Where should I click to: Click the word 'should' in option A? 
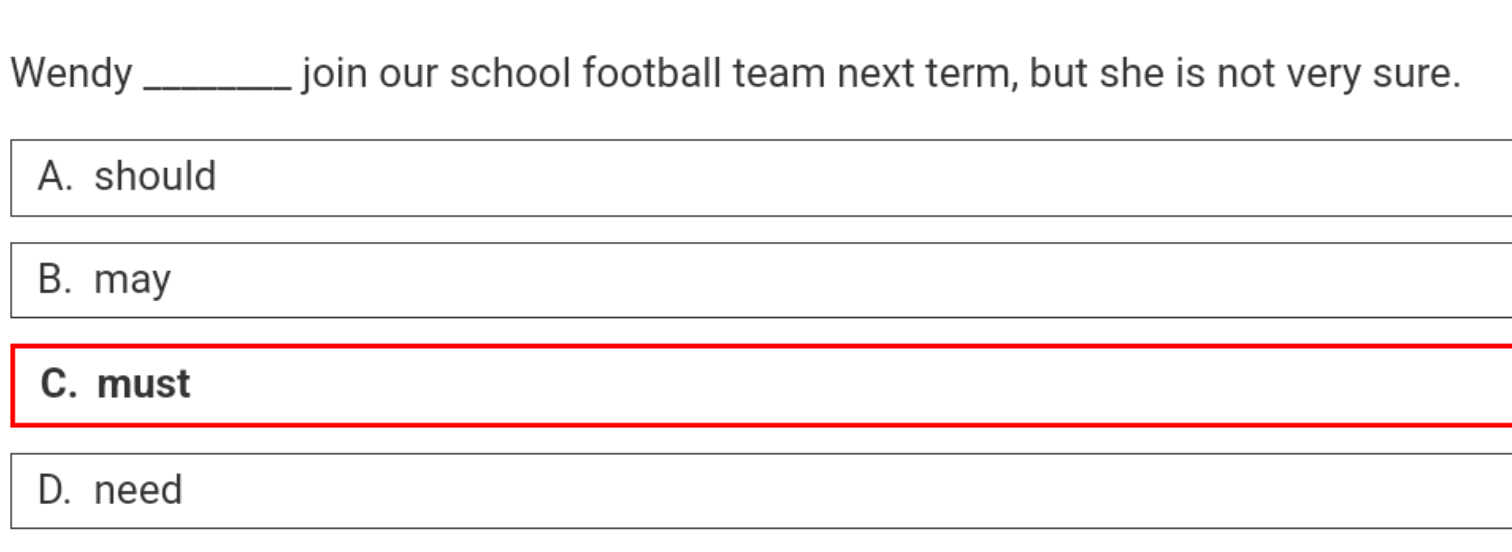pyautogui.click(x=155, y=176)
